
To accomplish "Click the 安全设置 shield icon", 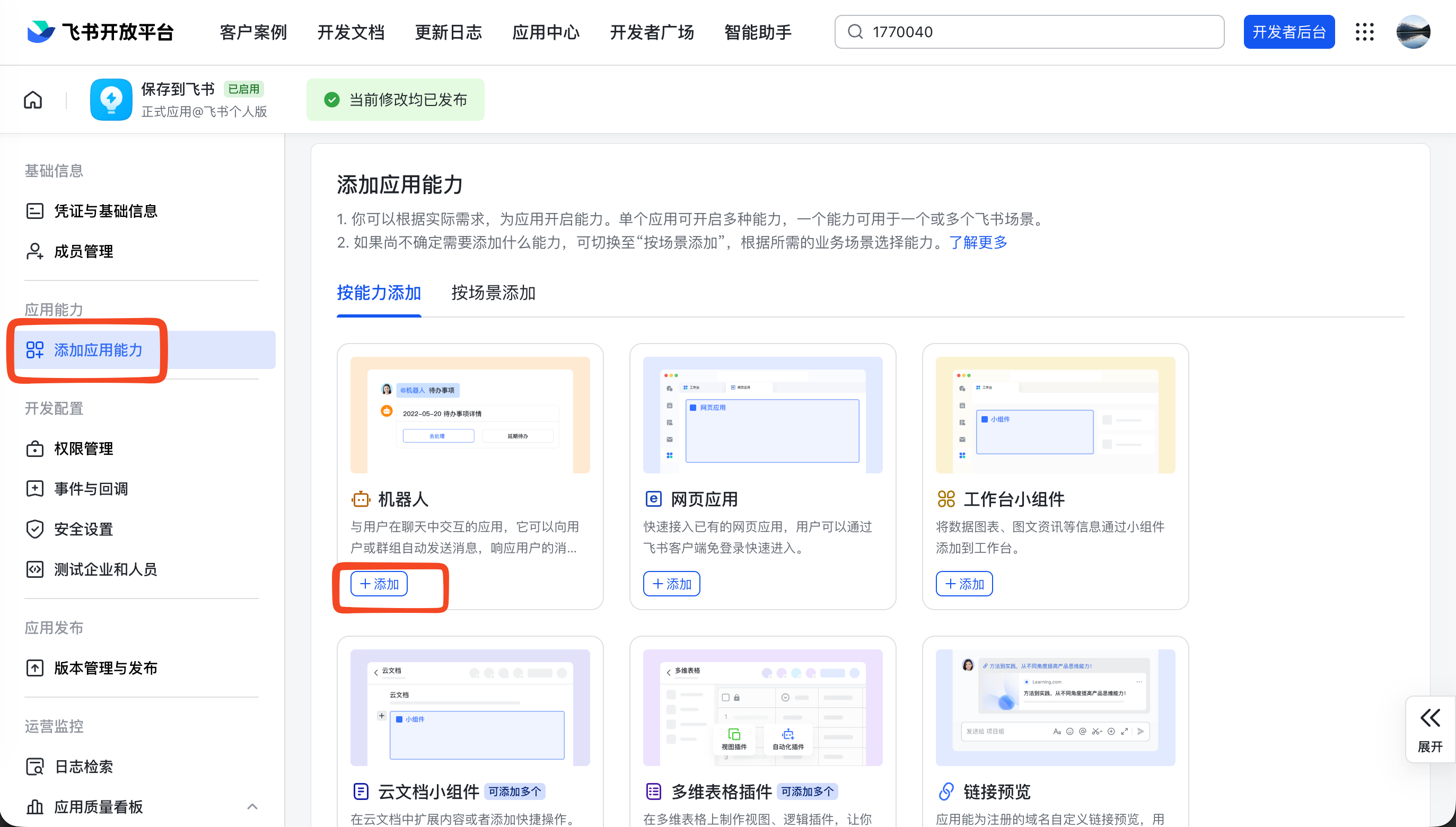I will [34, 529].
